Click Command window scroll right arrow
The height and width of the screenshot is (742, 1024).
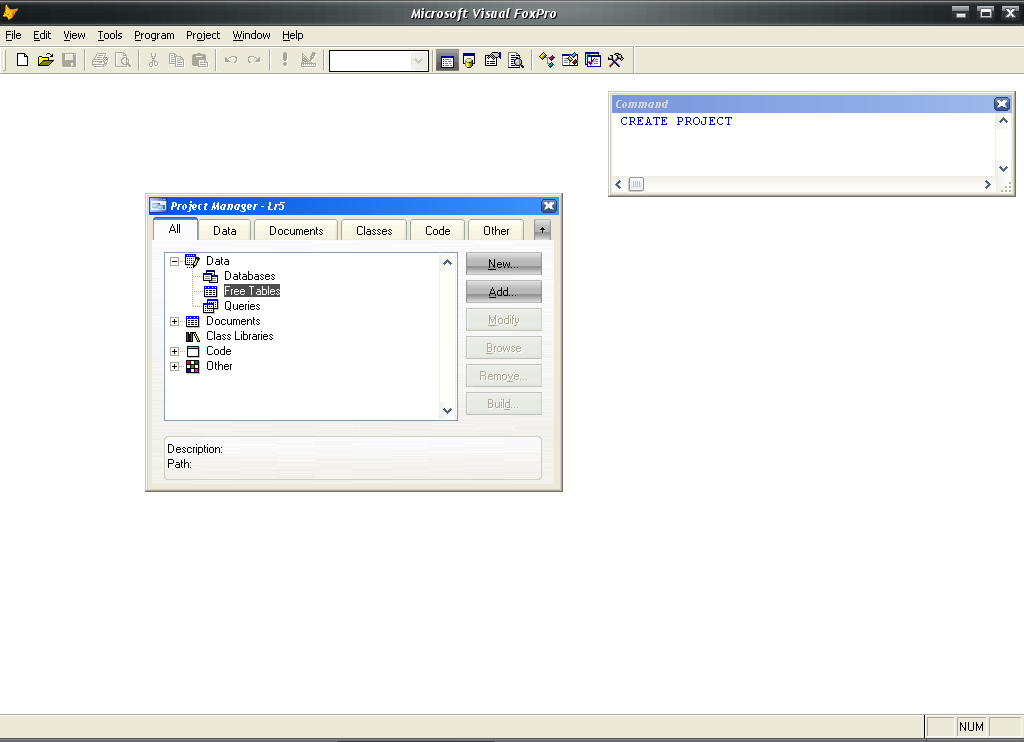coord(987,185)
